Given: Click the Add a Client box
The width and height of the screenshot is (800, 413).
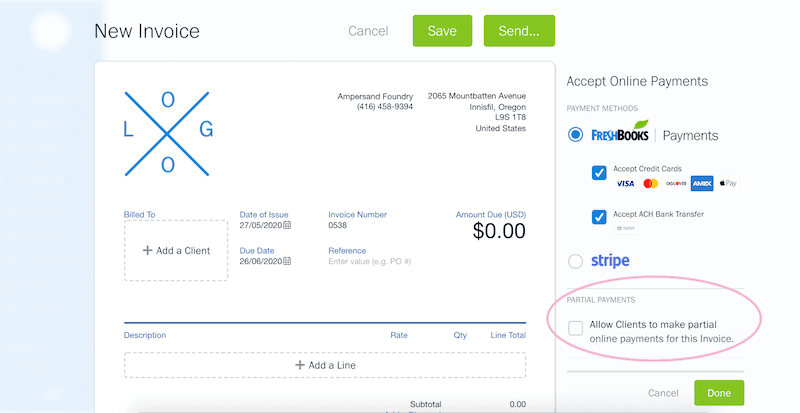Looking at the screenshot, I should 176,250.
